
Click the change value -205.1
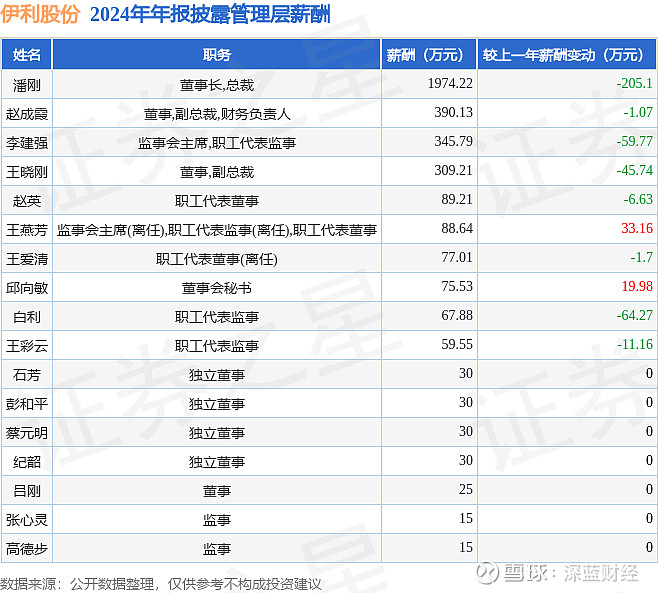click(x=634, y=84)
